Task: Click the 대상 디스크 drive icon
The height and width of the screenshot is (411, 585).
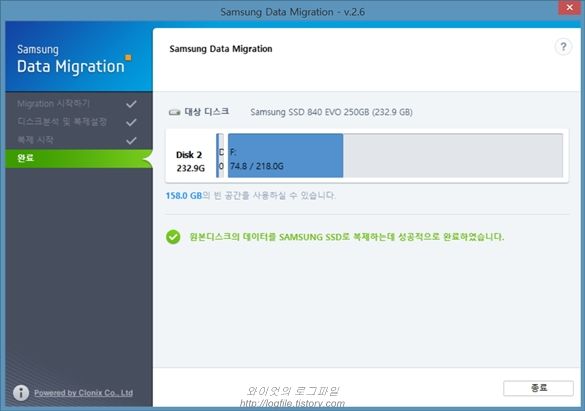Action: pyautogui.click(x=174, y=112)
